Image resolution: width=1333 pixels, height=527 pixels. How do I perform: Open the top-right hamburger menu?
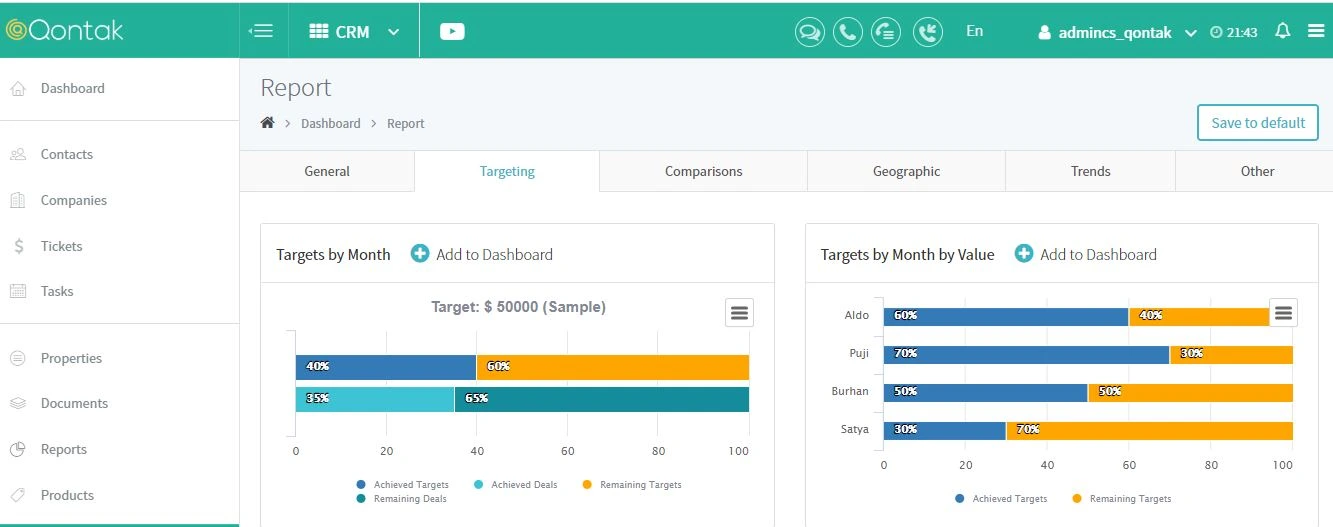1316,31
